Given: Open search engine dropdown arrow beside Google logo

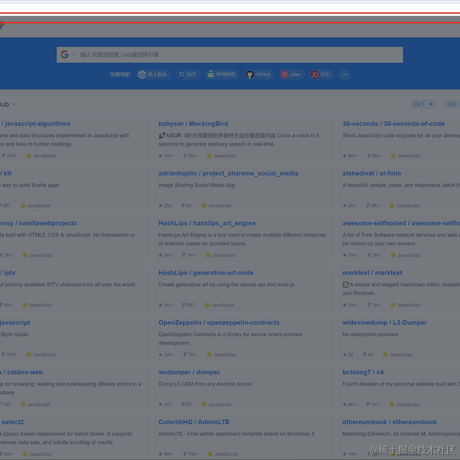Looking at the screenshot, I should pos(74,54).
